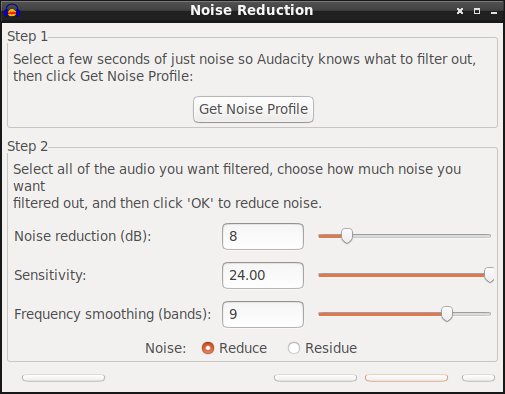The height and width of the screenshot is (394, 505).
Task: Click the orange-outlined default button at bottom
Action: click(x=406, y=378)
